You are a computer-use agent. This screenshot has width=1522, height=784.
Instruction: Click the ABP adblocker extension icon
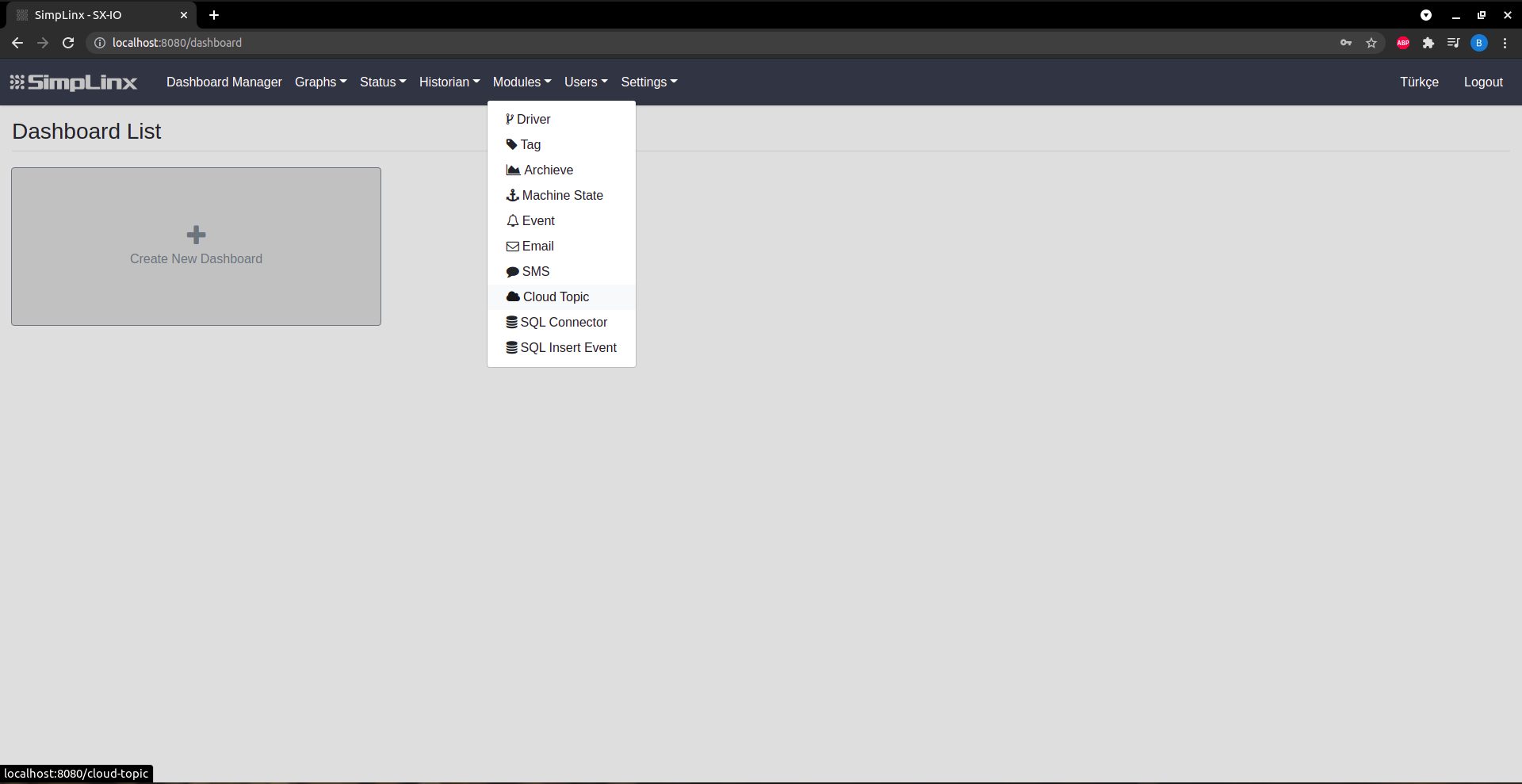[1403, 43]
